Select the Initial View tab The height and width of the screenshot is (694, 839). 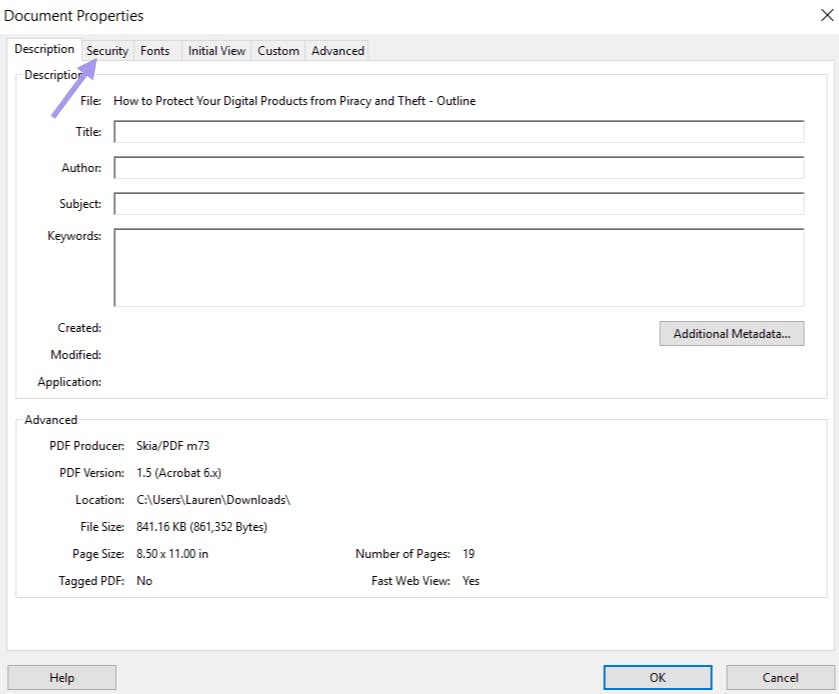click(217, 51)
